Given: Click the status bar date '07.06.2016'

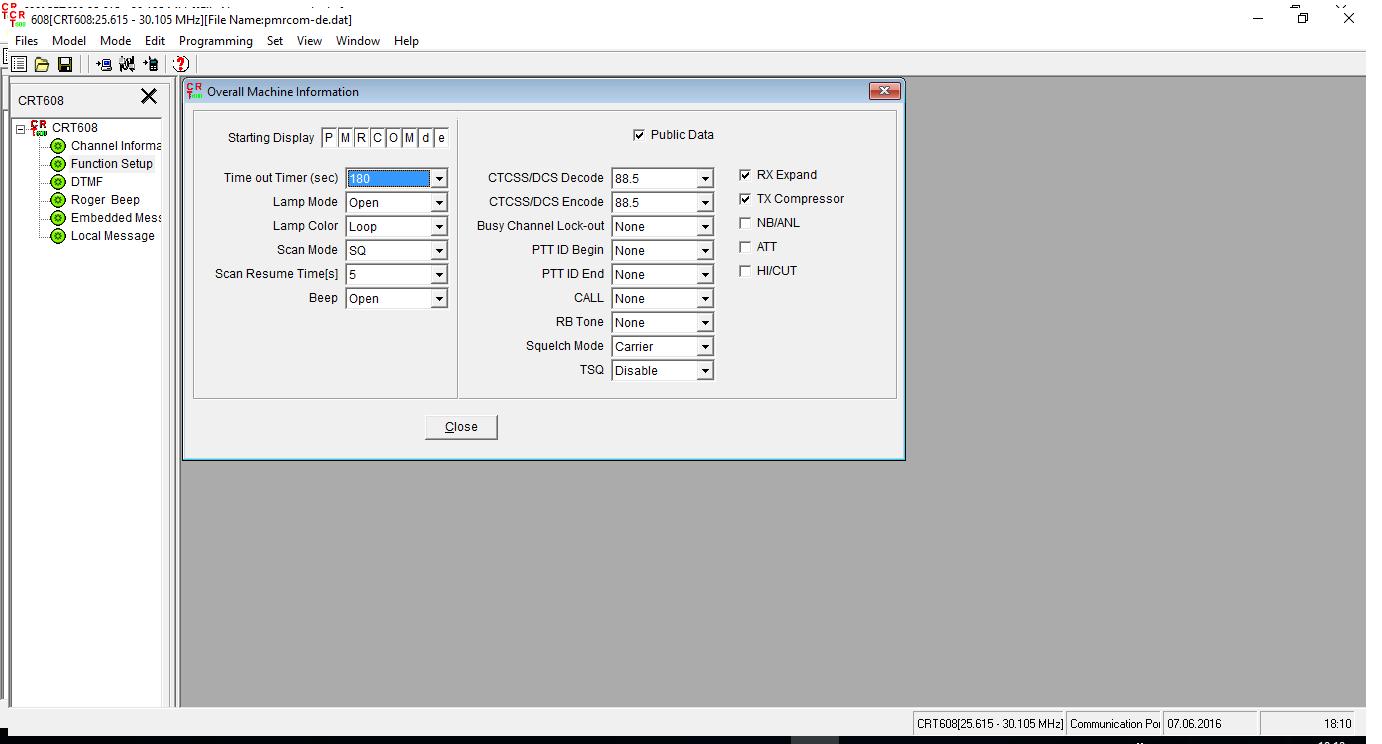Looking at the screenshot, I should coord(1193,724).
